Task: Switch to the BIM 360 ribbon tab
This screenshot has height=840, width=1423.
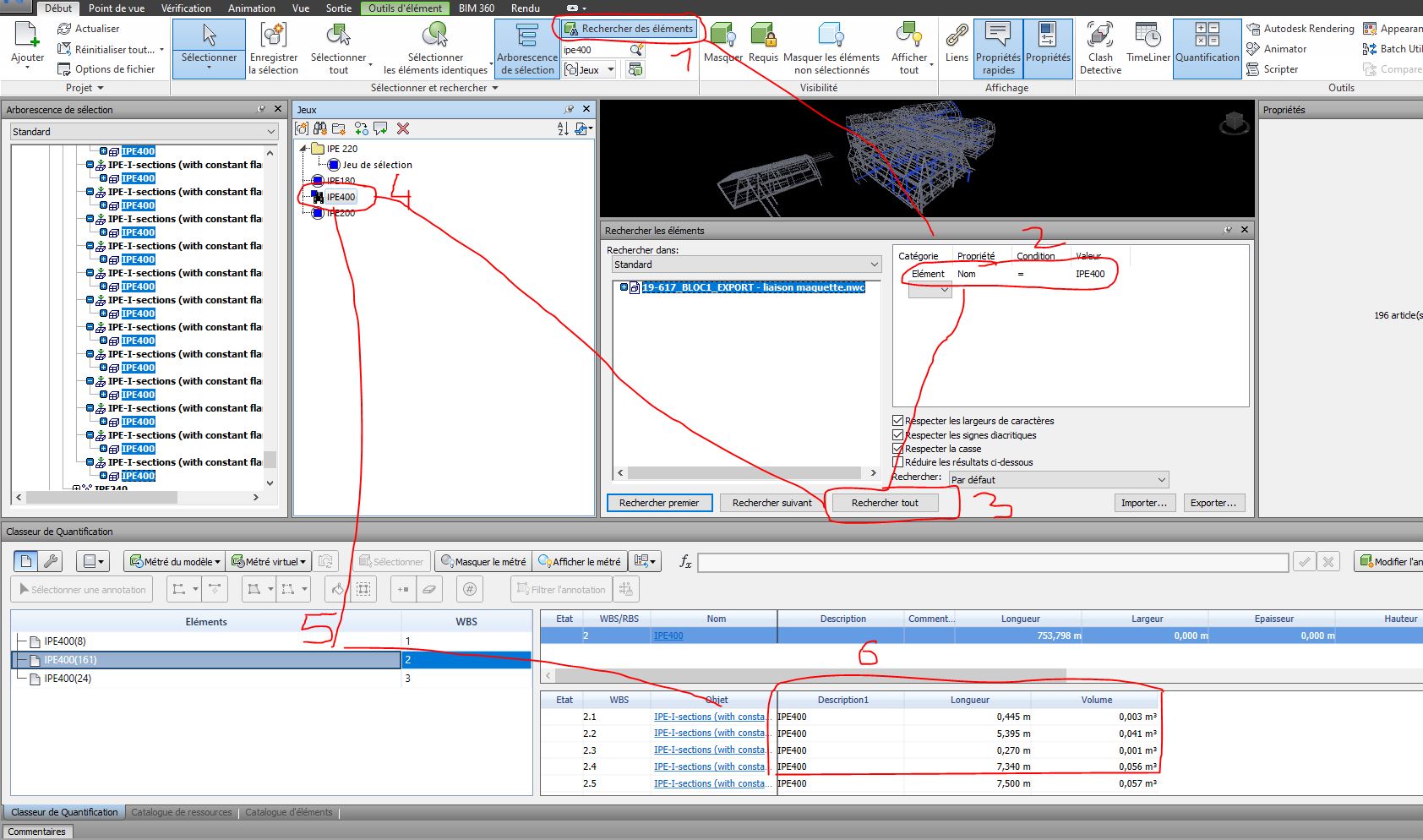Action: 475,8
